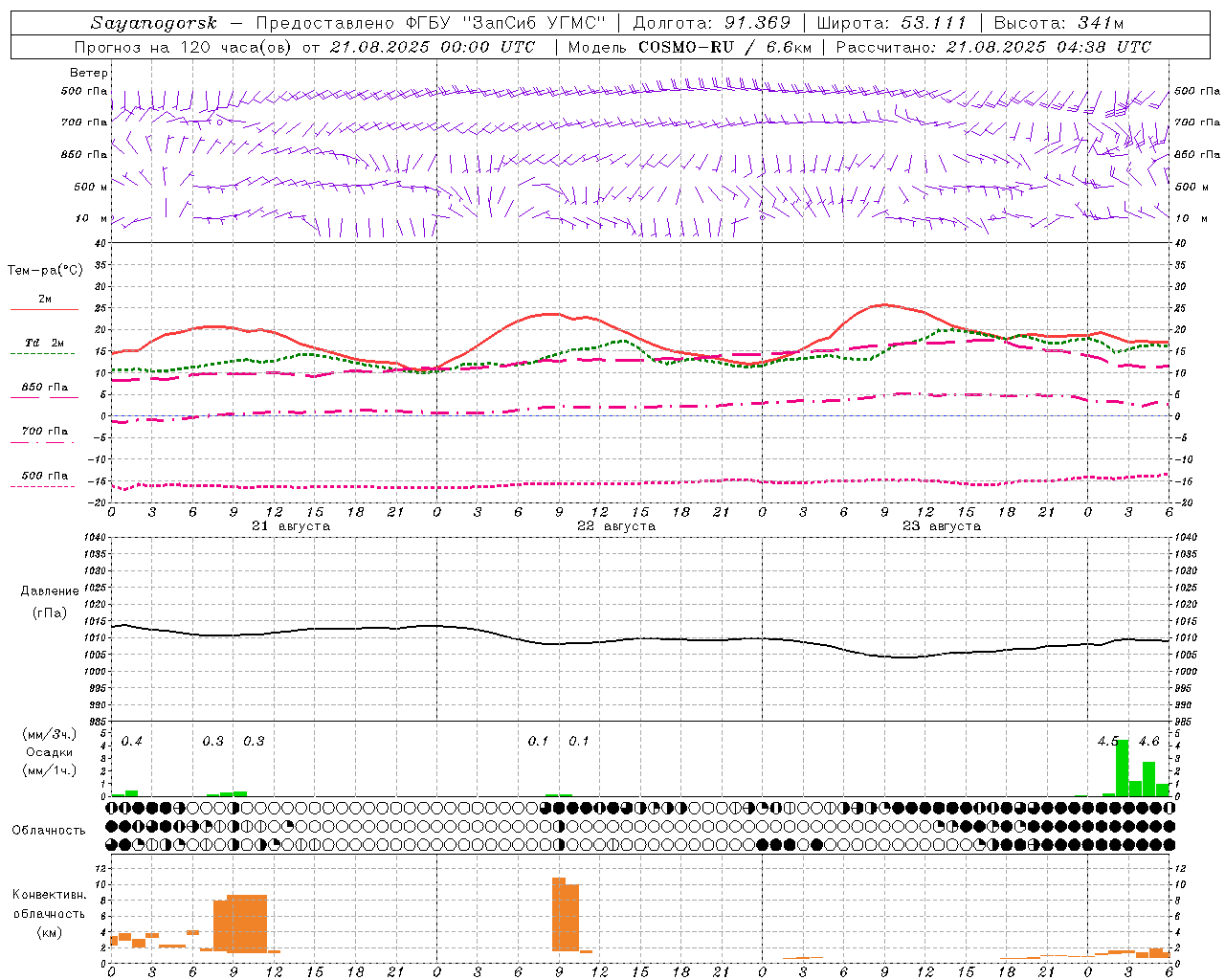Click the tallest orange convective bar on 22 августа
This screenshot has width=1225, height=980.
coord(559,914)
